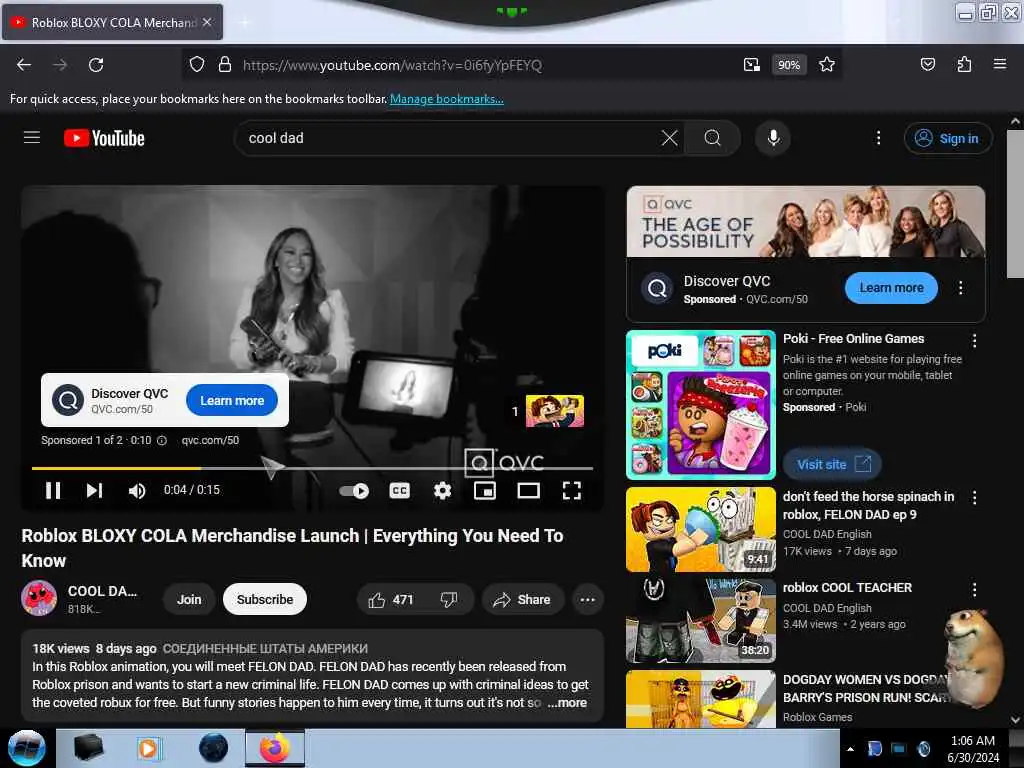The height and width of the screenshot is (768, 1024).
Task: Open the Extensions puzzle icon
Action: point(964,64)
